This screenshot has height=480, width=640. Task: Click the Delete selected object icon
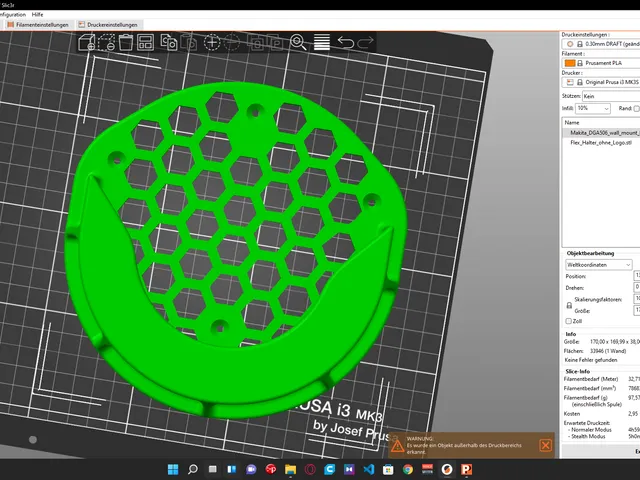point(107,42)
